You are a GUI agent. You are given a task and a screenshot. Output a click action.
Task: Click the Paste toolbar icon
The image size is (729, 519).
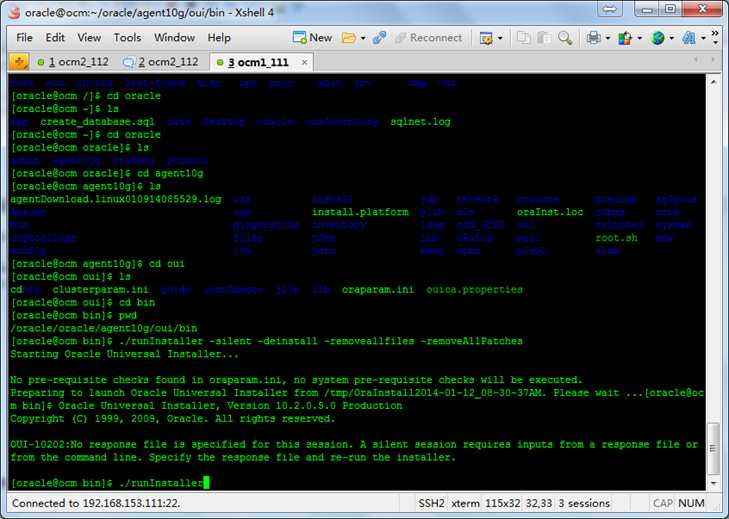pos(544,38)
